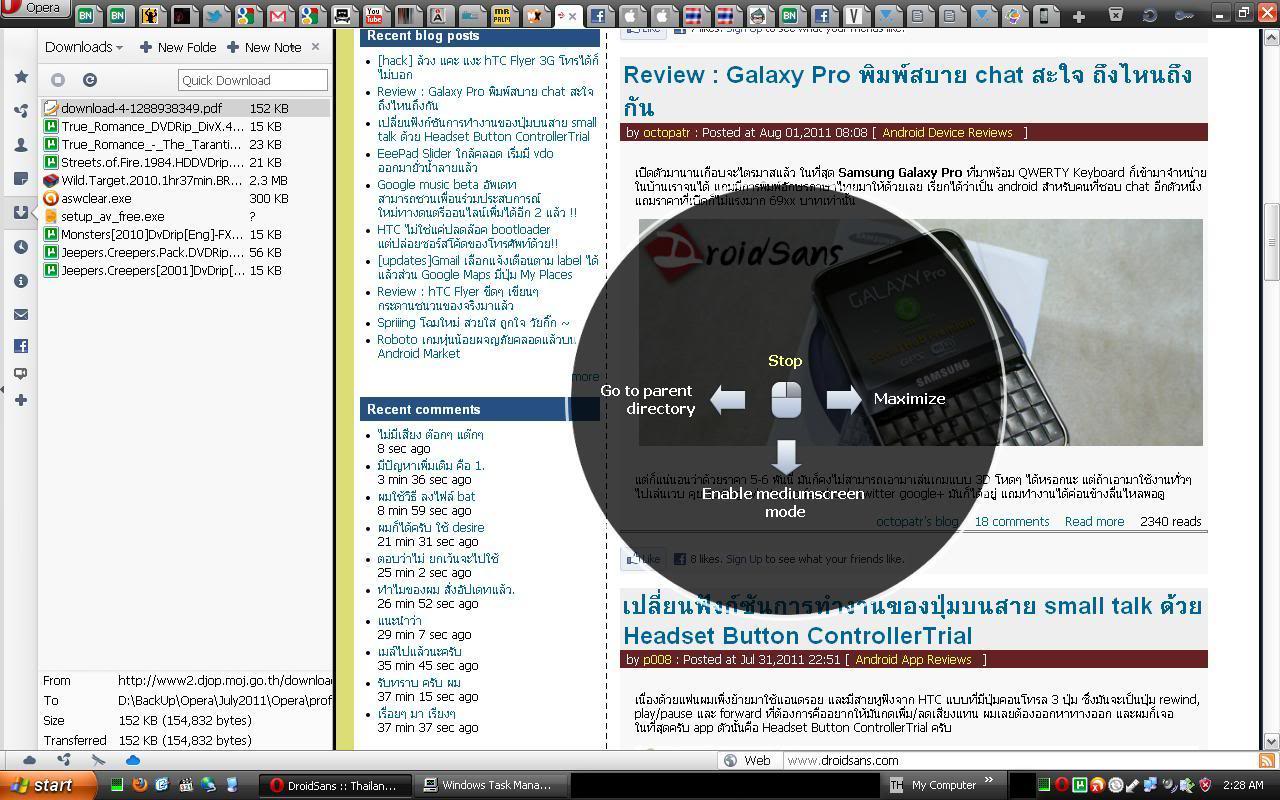Open the Downloads panel dropdown
Viewport: 1280px width, 800px height.
click(84, 47)
